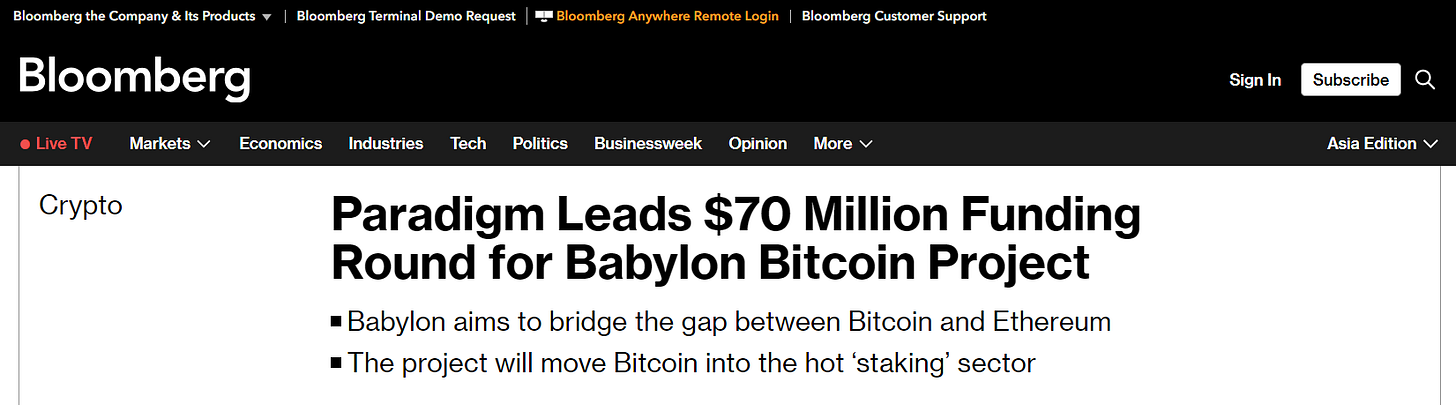Visit Bloomberg Customer Support link

(x=894, y=16)
